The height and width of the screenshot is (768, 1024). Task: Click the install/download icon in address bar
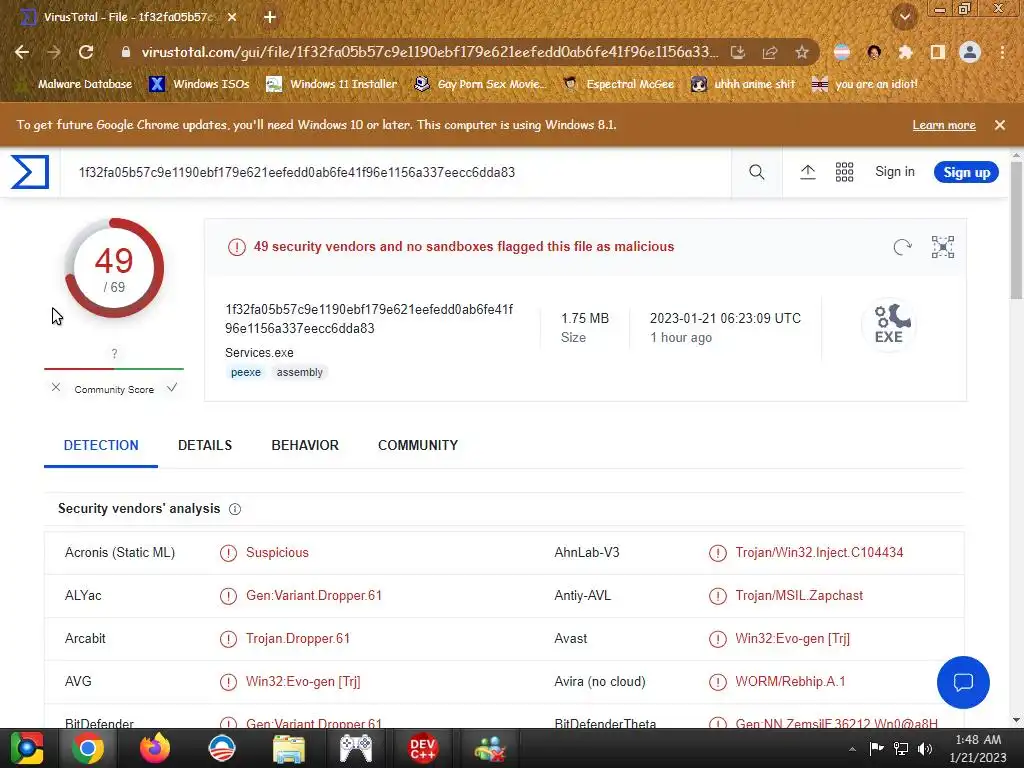[x=738, y=52]
